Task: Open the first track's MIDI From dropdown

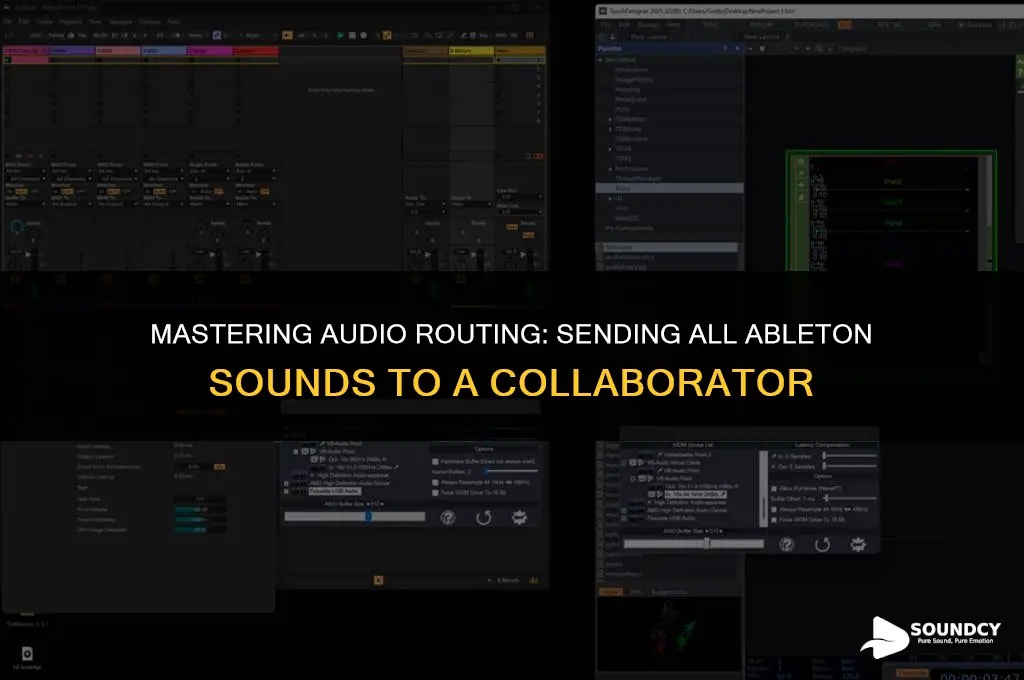Action: [25, 171]
